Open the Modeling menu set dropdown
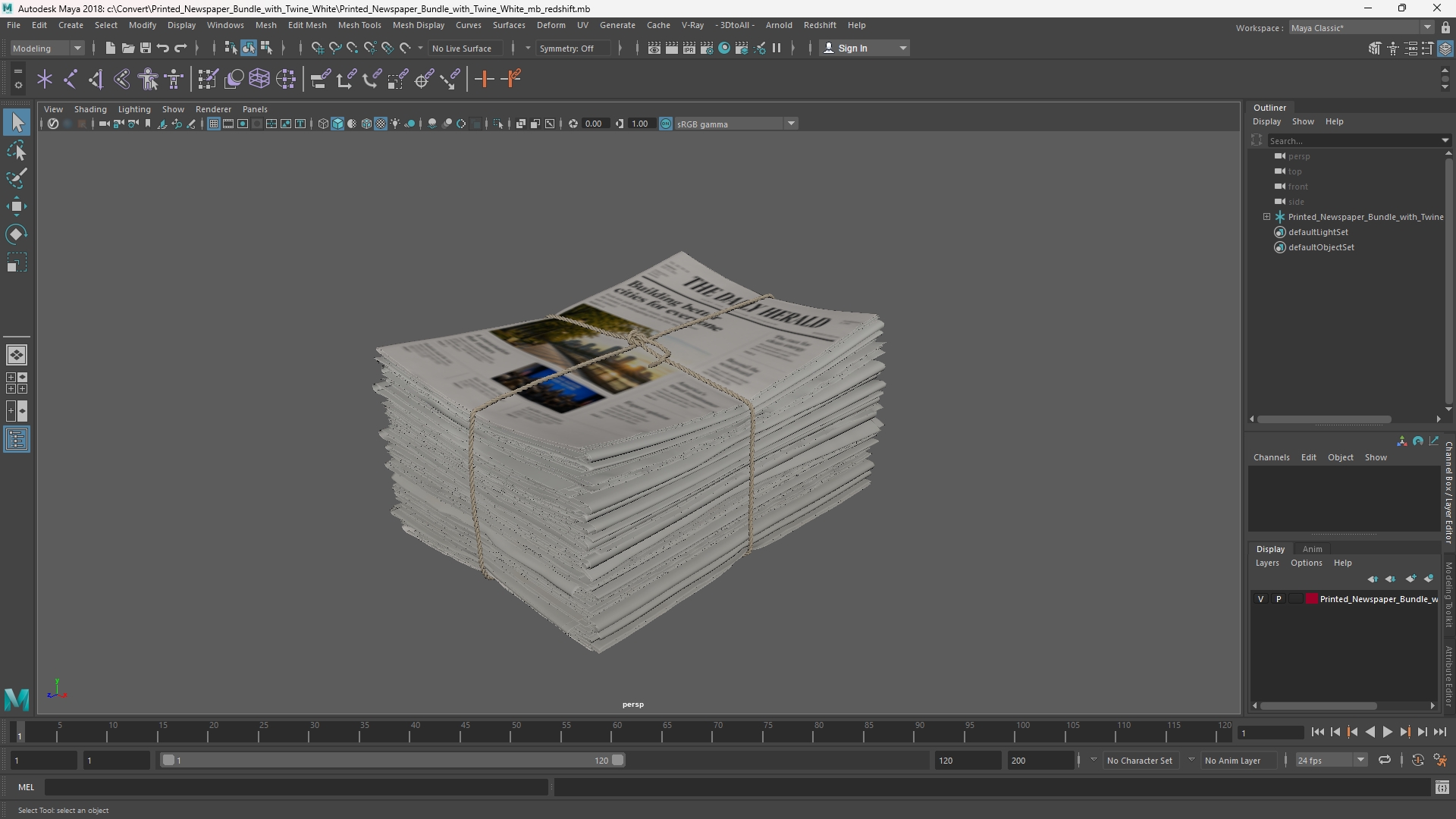The width and height of the screenshot is (1456, 819). pyautogui.click(x=47, y=48)
